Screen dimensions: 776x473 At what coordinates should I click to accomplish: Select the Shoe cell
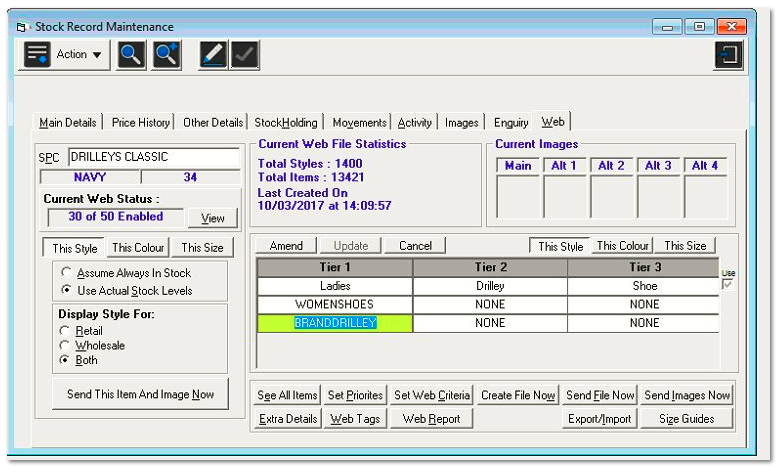tap(644, 286)
